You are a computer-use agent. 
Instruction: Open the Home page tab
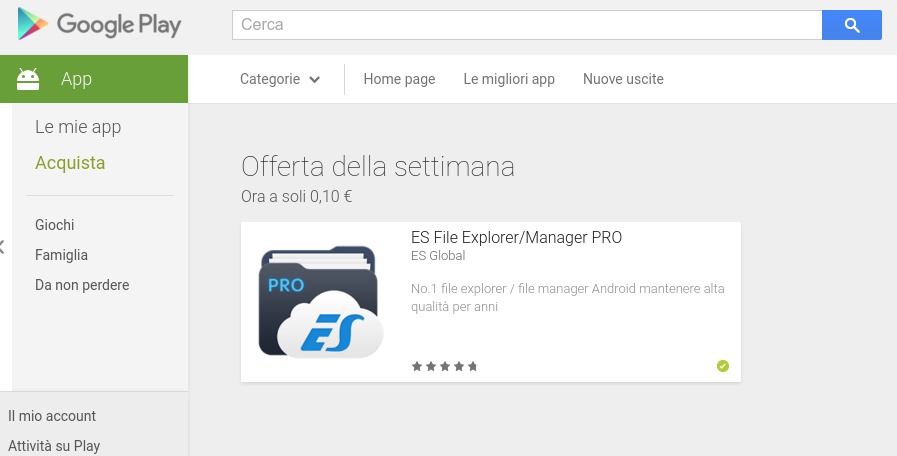pos(399,79)
